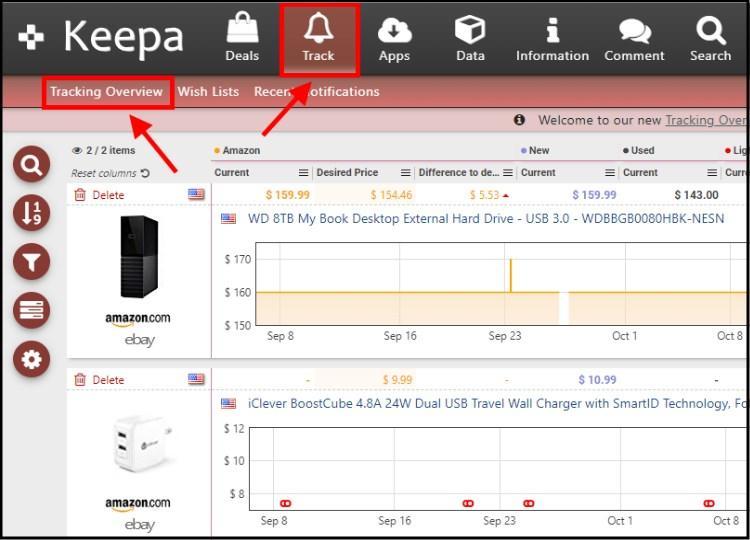This screenshot has width=750, height=540.
Task: Open the Comment speech bubbles icon
Action: (x=635, y=31)
